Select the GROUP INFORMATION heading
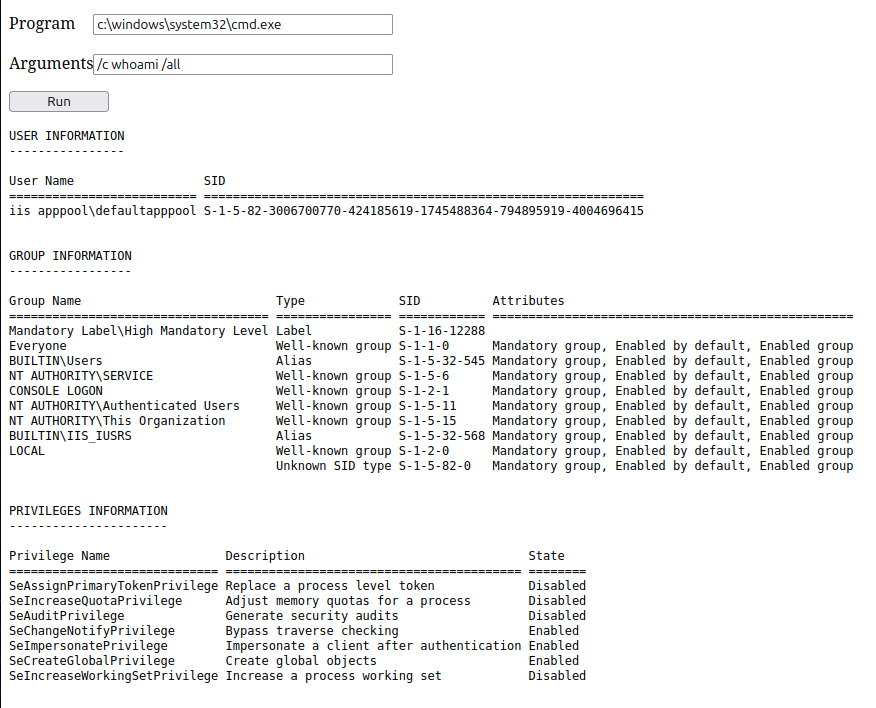Viewport: 876px width, 708px height. [70, 256]
